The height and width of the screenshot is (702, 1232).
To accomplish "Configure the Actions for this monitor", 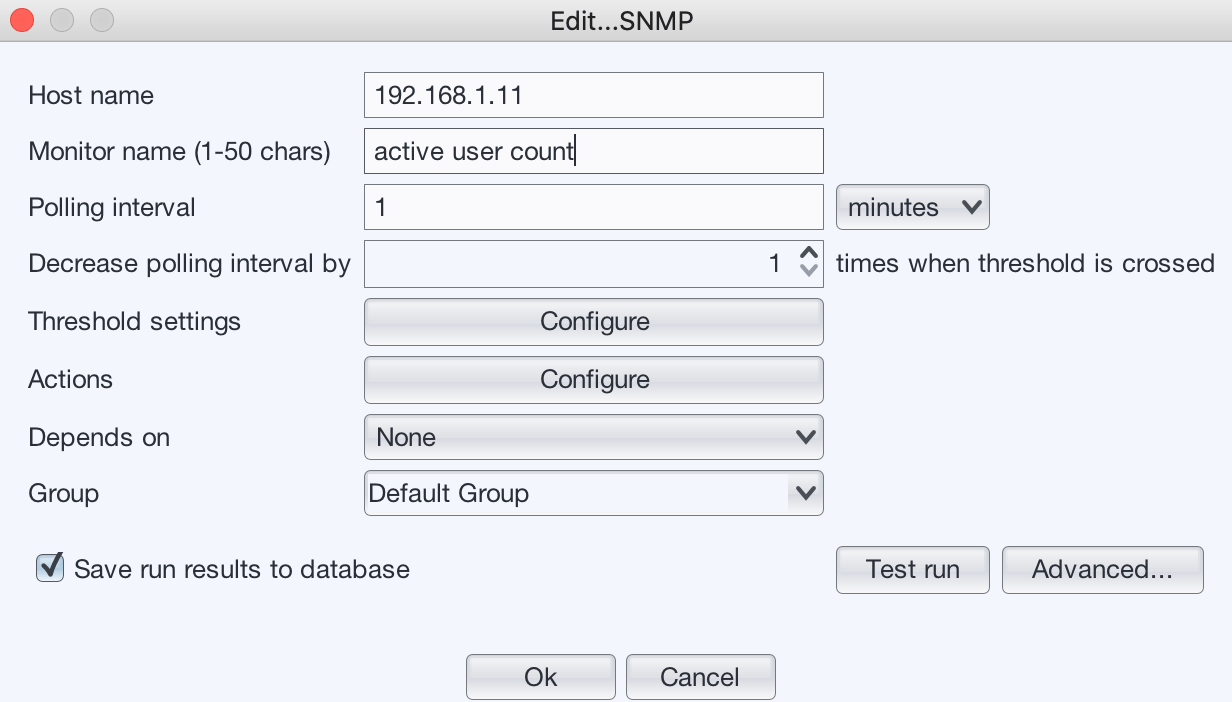I will click(x=594, y=379).
